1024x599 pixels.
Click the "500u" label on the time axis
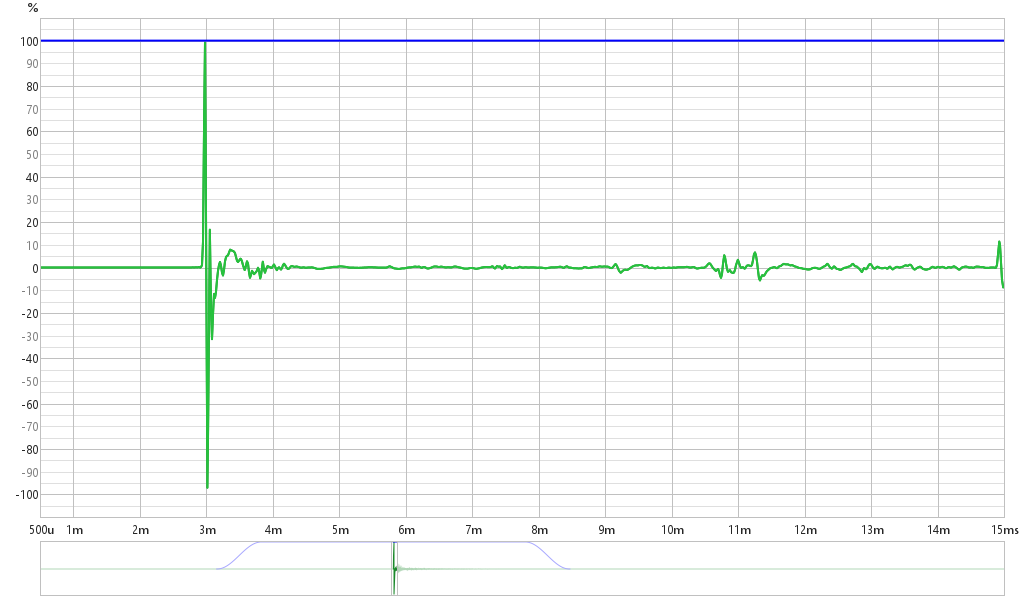[42, 530]
